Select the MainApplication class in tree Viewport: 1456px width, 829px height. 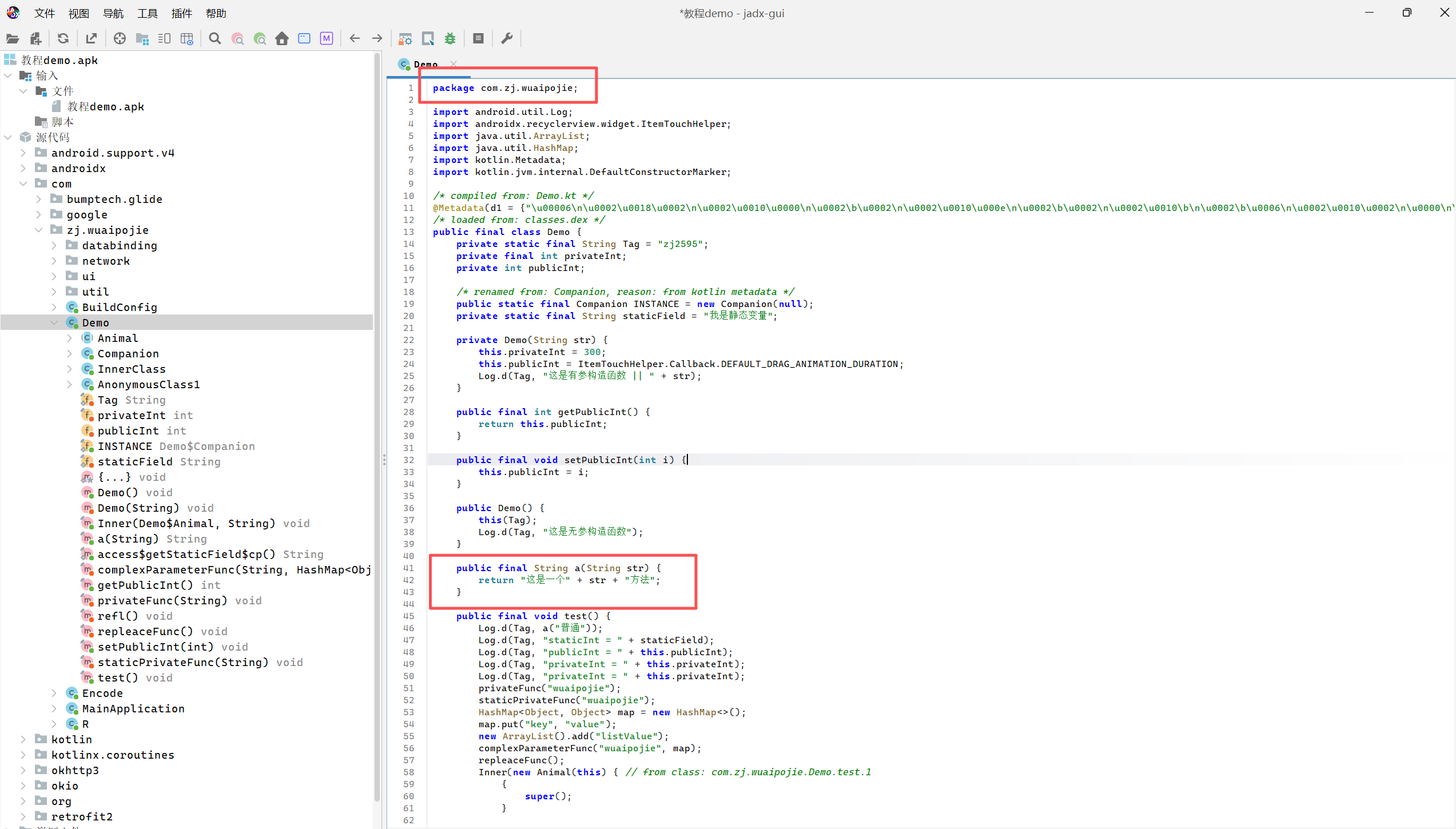(x=133, y=708)
